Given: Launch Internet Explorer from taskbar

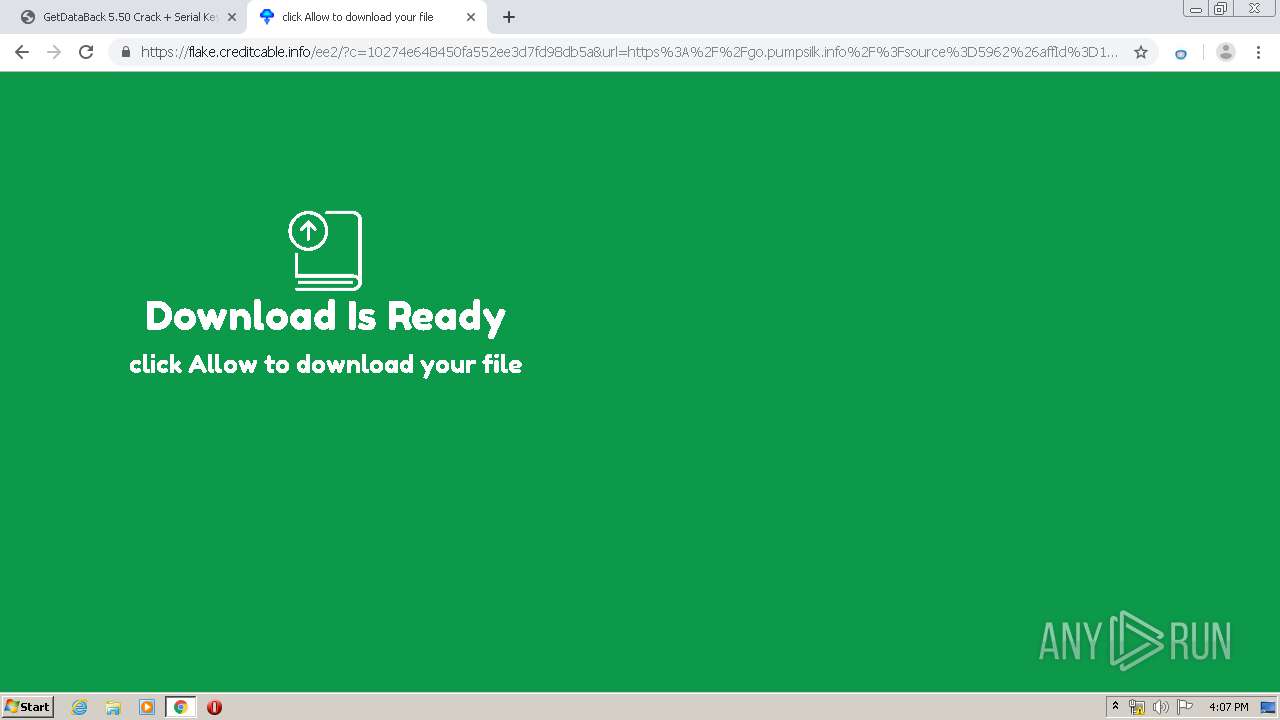Looking at the screenshot, I should (x=80, y=707).
